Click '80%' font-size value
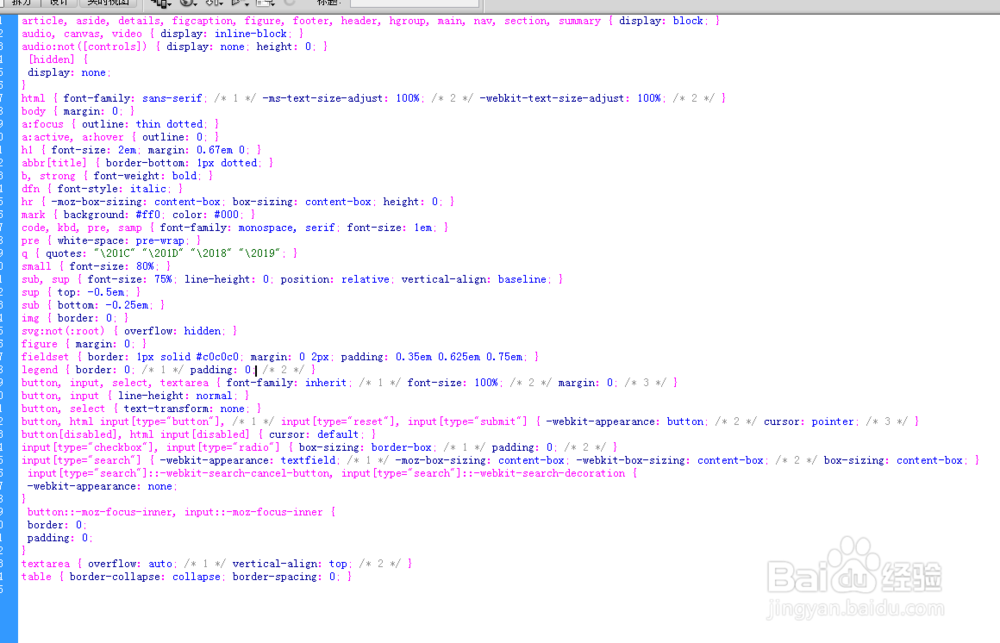 (x=145, y=267)
